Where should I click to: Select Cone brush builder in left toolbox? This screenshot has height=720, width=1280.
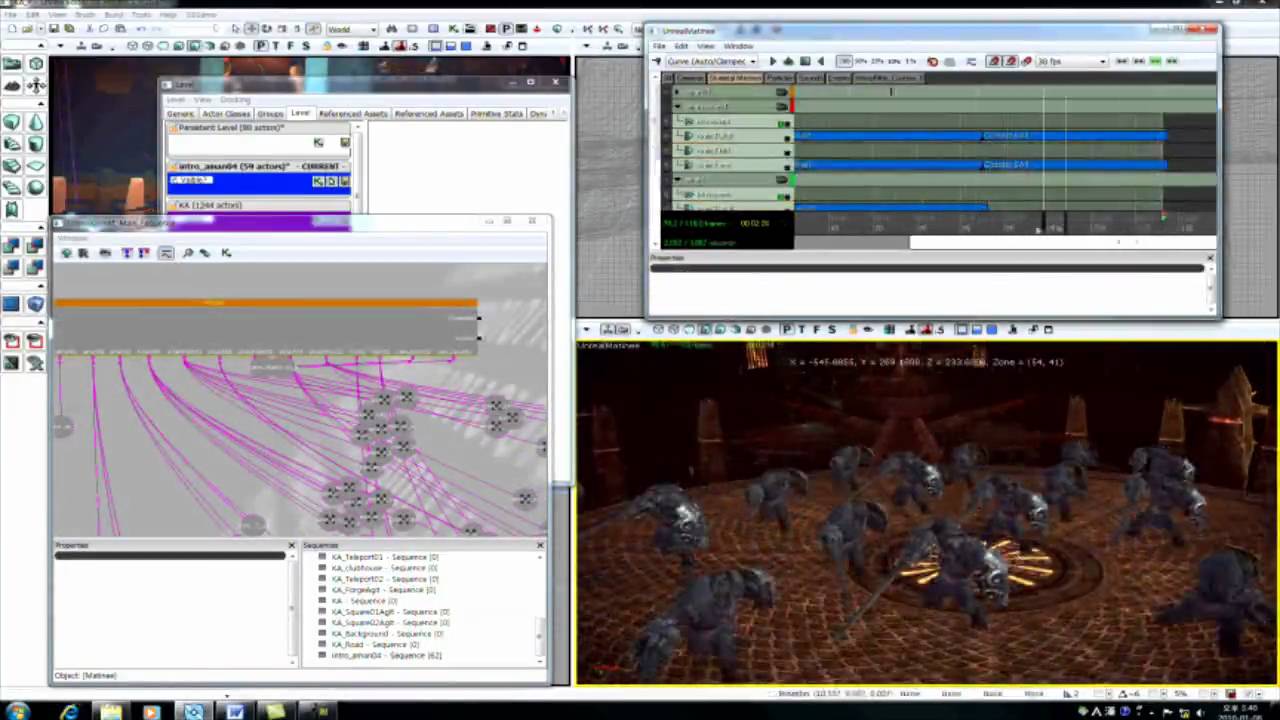pyautogui.click(x=35, y=123)
